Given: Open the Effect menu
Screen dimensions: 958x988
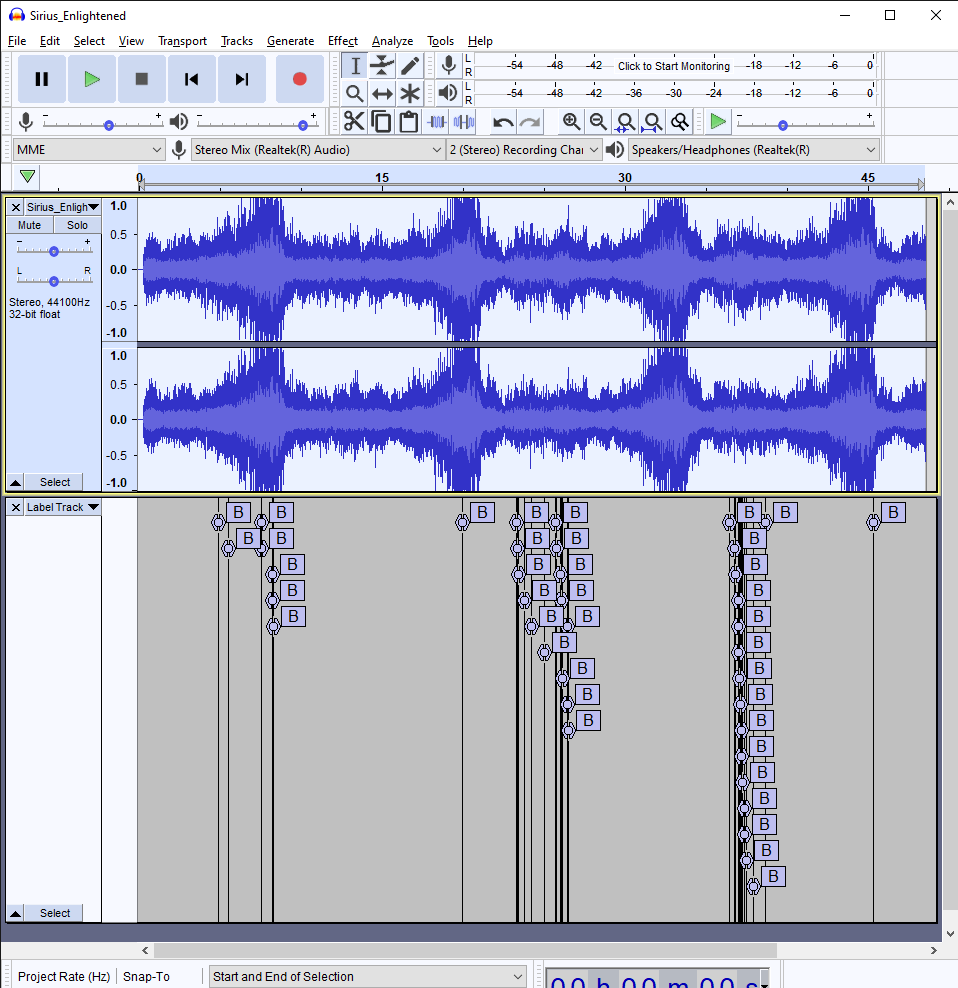Looking at the screenshot, I should tap(343, 41).
